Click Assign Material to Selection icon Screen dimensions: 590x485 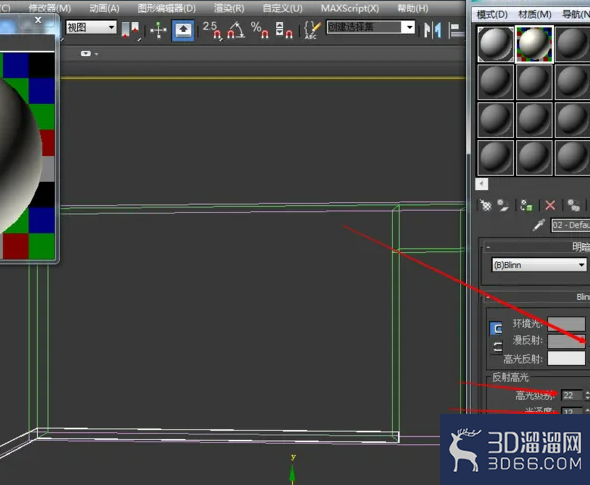(526, 205)
